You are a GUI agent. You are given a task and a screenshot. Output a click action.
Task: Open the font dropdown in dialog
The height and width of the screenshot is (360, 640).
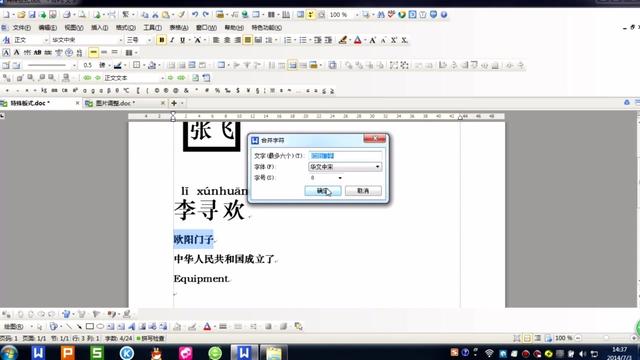[377, 167]
